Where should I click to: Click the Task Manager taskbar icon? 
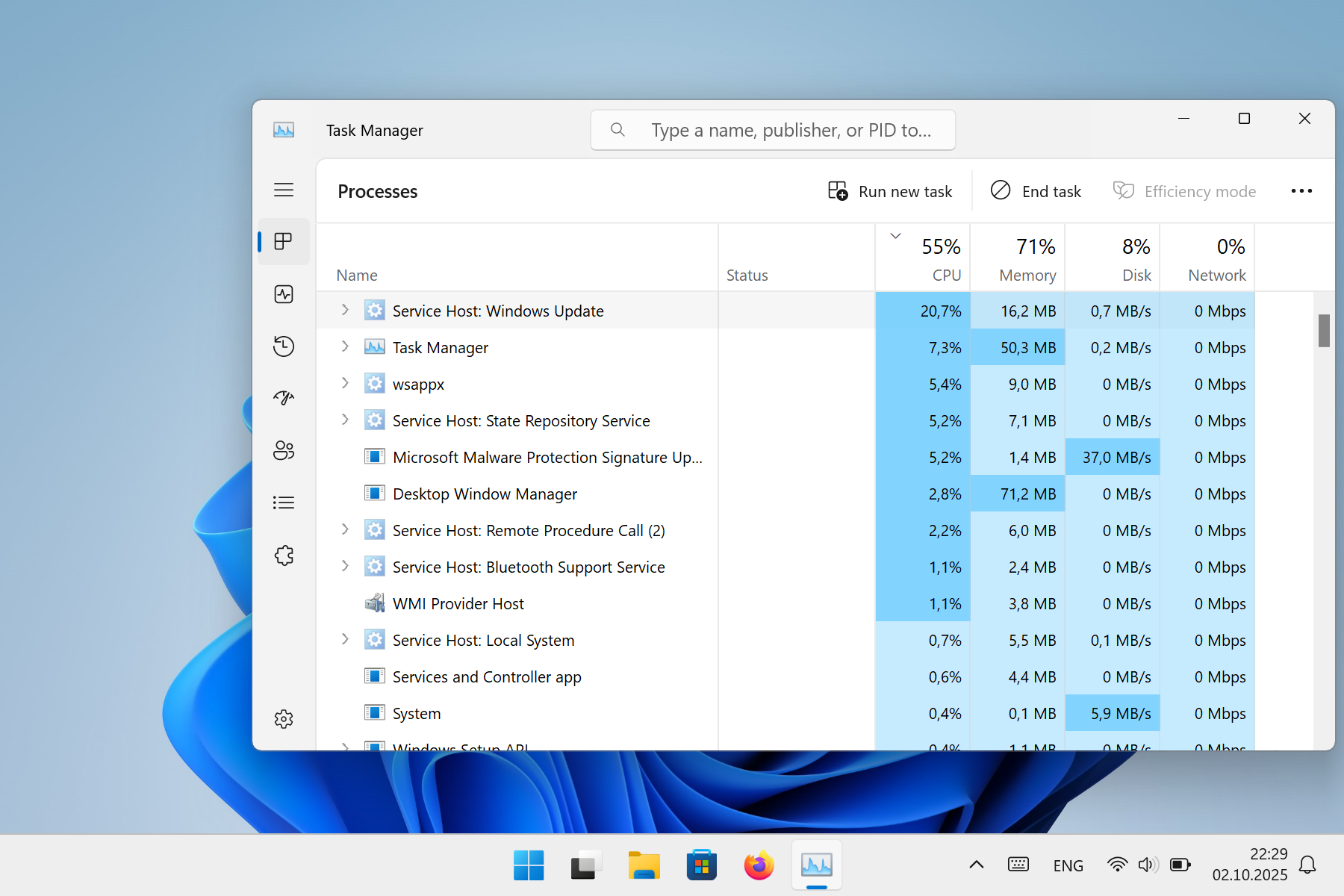tap(817, 865)
